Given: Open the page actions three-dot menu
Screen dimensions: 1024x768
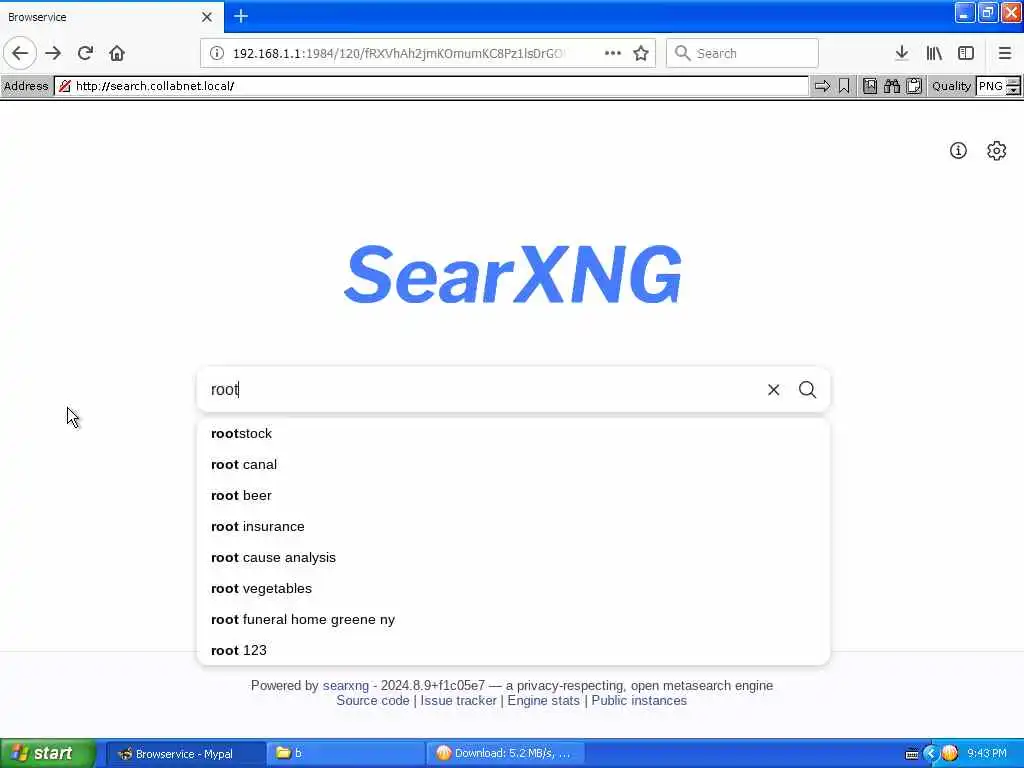Looking at the screenshot, I should 613,53.
